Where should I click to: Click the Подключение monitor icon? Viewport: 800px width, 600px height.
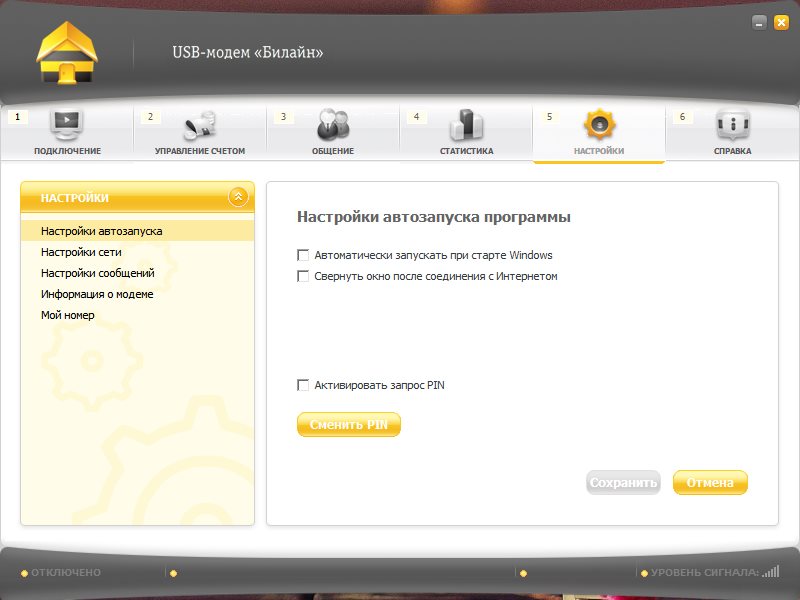pyautogui.click(x=67, y=125)
